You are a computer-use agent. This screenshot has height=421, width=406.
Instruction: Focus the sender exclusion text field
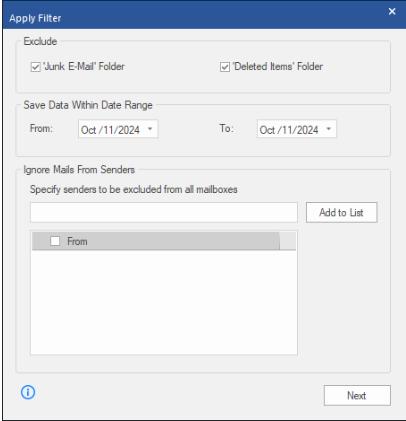pos(164,212)
